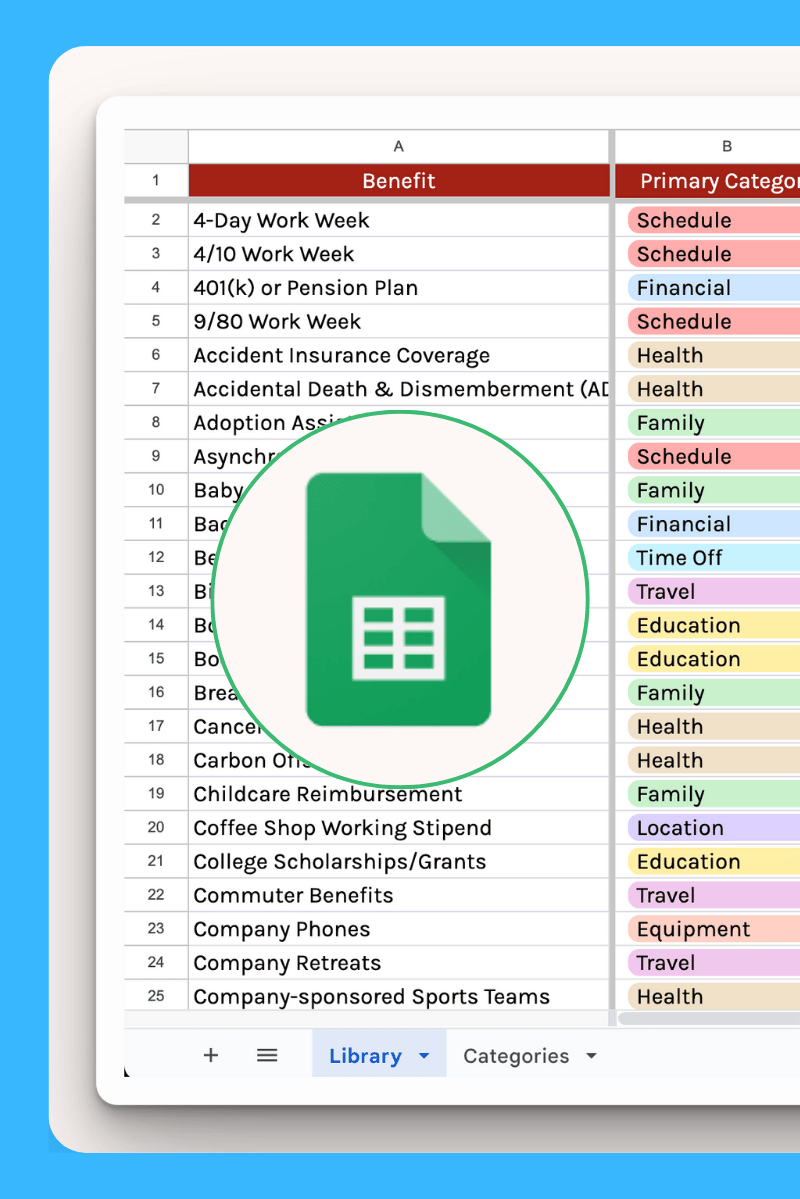The image size is (800, 1199).
Task: Select cell 'Company-sponsored Sports Teams'
Action: pyautogui.click(x=398, y=996)
